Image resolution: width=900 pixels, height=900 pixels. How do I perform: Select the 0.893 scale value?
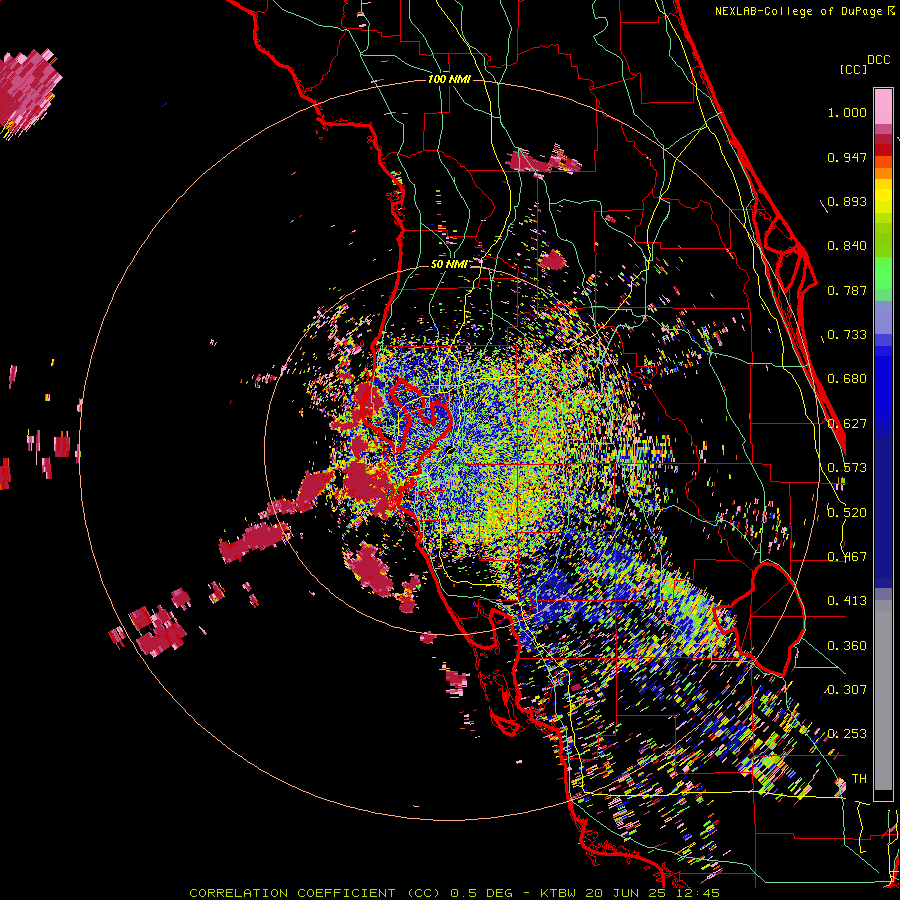[847, 201]
